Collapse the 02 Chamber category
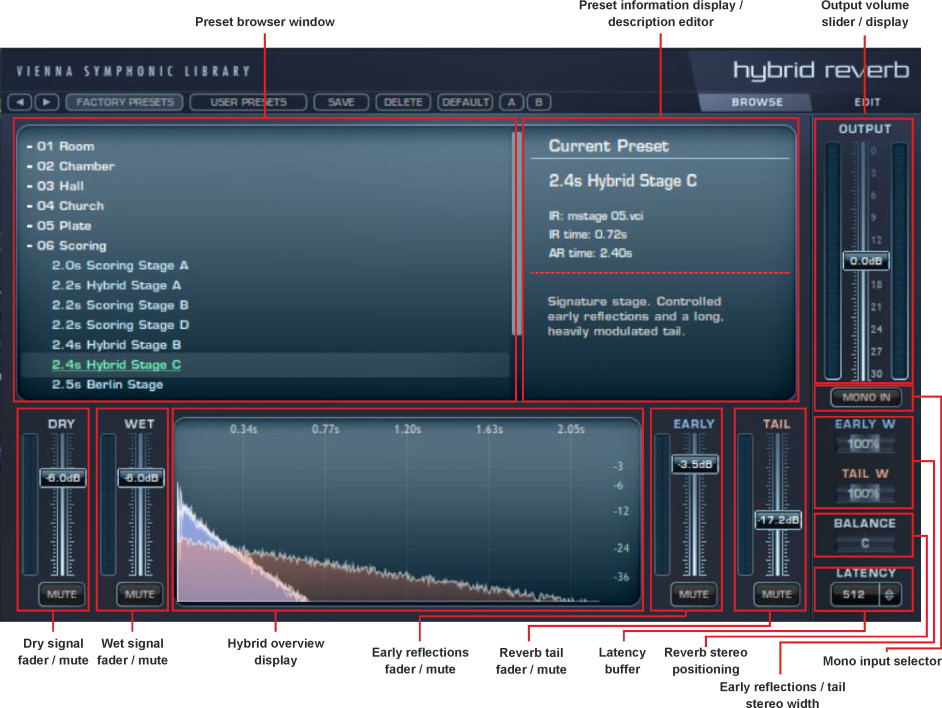The height and width of the screenshot is (708, 942). coord(70,166)
